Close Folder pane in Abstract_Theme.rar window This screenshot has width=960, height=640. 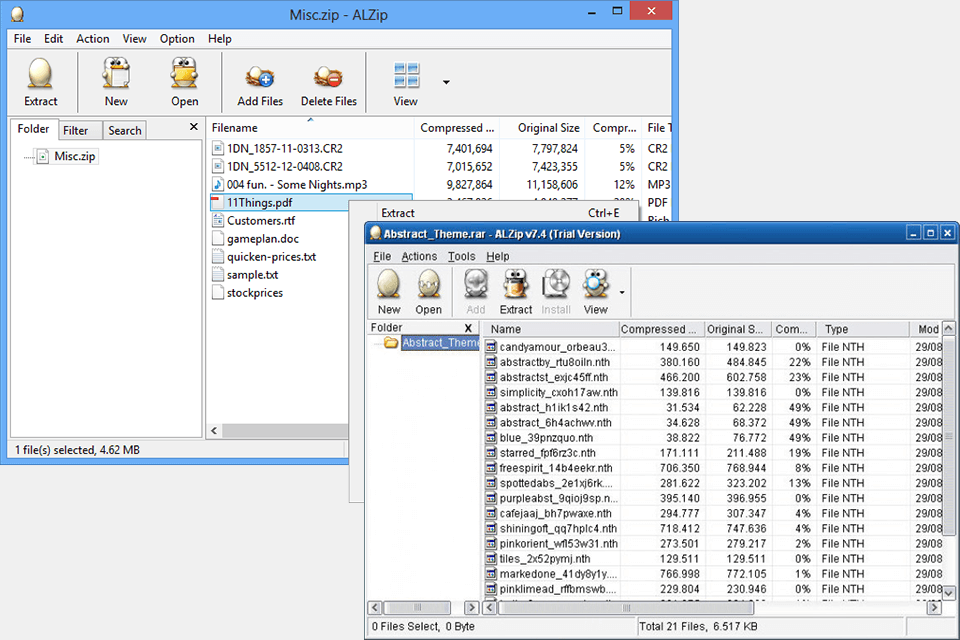468,328
